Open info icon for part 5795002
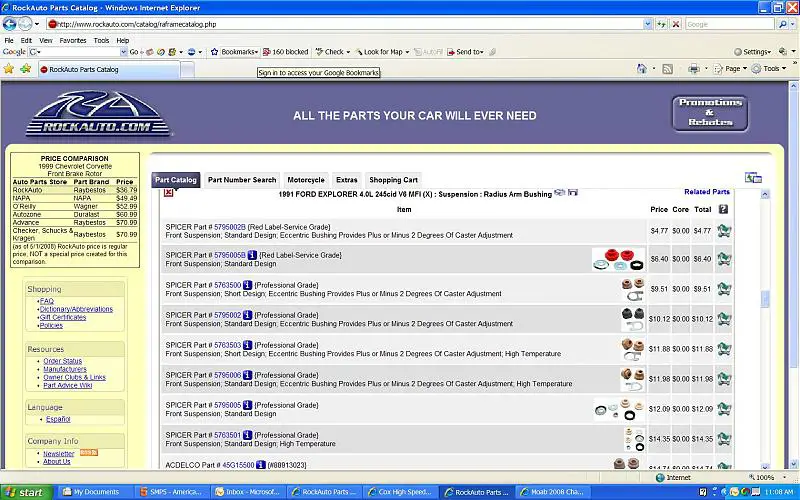This screenshot has width=800, height=500. tap(247, 315)
